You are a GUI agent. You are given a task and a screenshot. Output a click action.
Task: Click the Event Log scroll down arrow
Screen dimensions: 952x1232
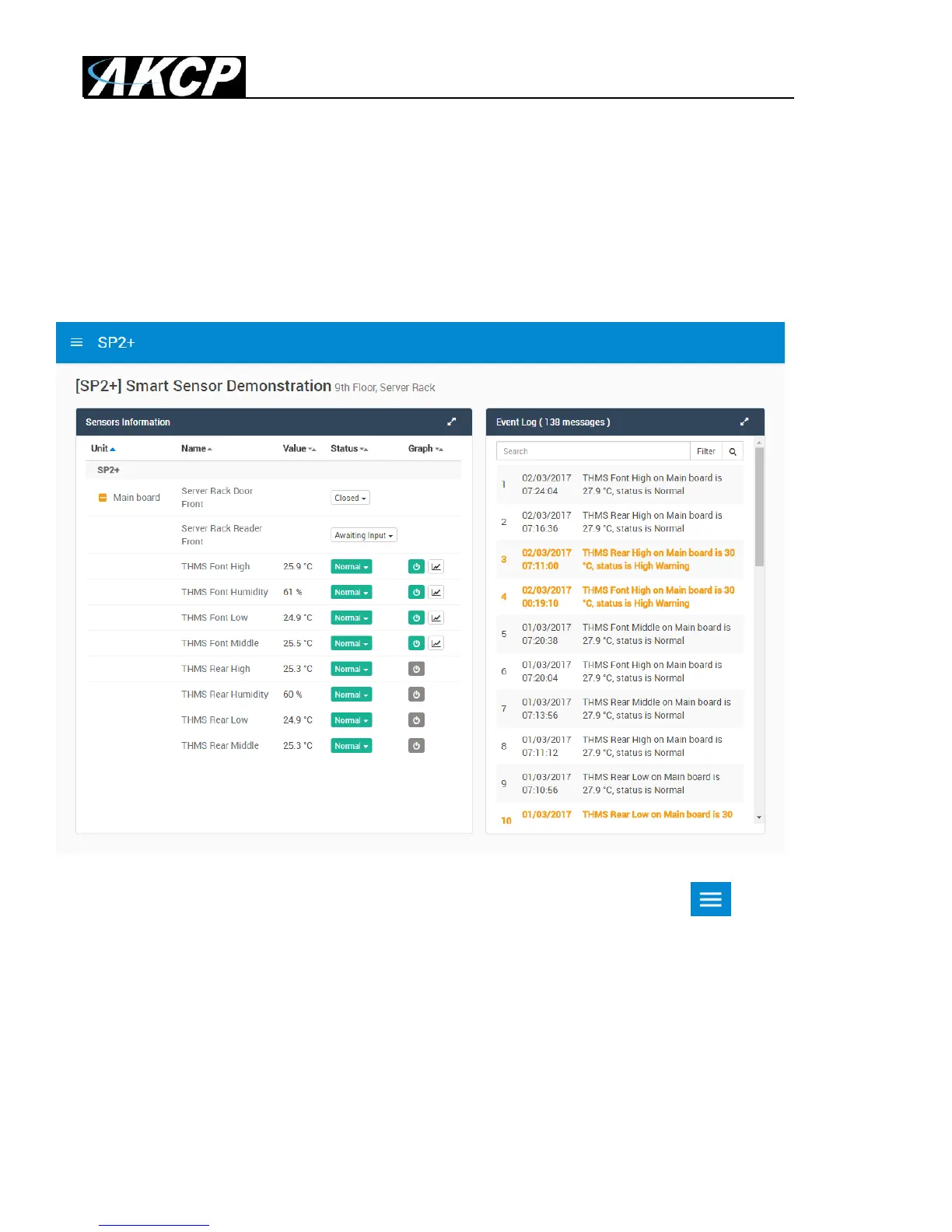759,818
